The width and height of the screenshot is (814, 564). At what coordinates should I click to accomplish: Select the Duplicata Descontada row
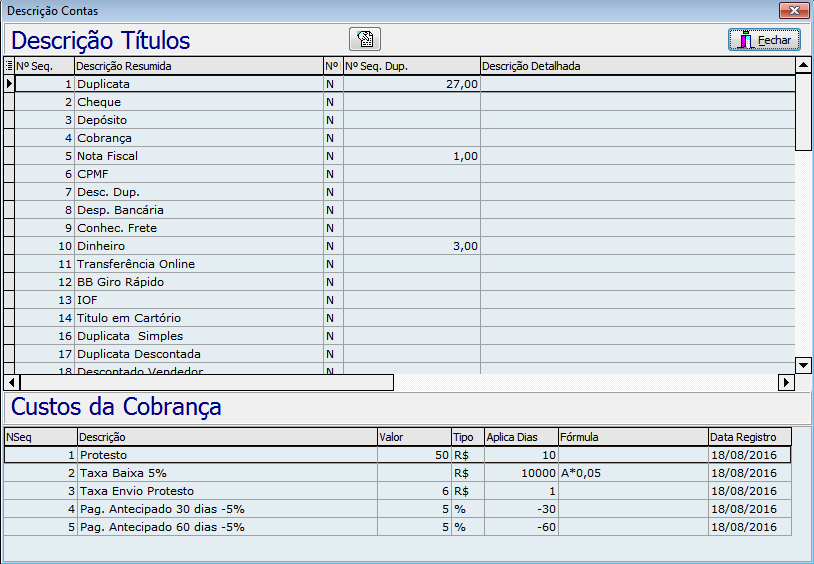click(x=405, y=354)
